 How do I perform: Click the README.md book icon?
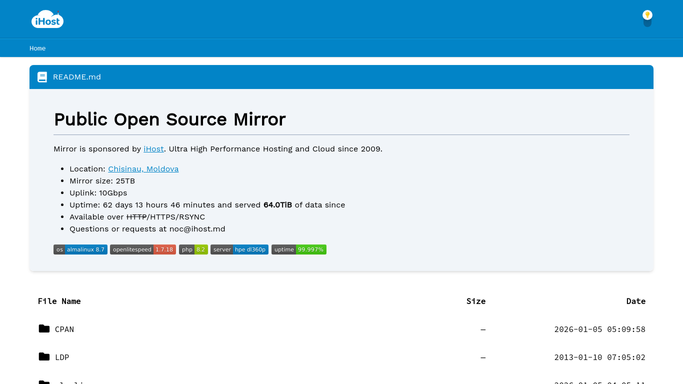(42, 77)
